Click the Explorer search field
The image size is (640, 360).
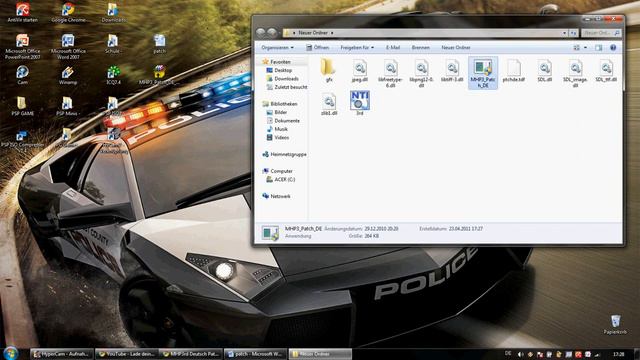tap(601, 33)
